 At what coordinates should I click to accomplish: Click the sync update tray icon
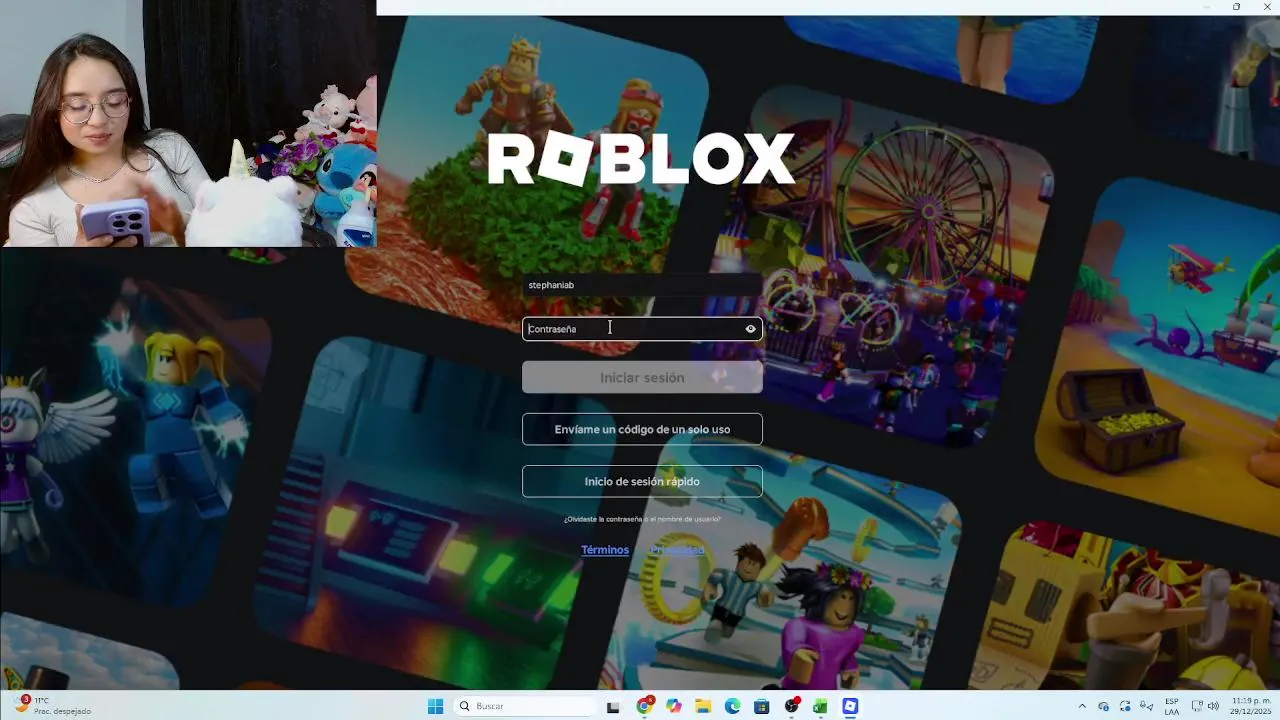pos(1125,706)
